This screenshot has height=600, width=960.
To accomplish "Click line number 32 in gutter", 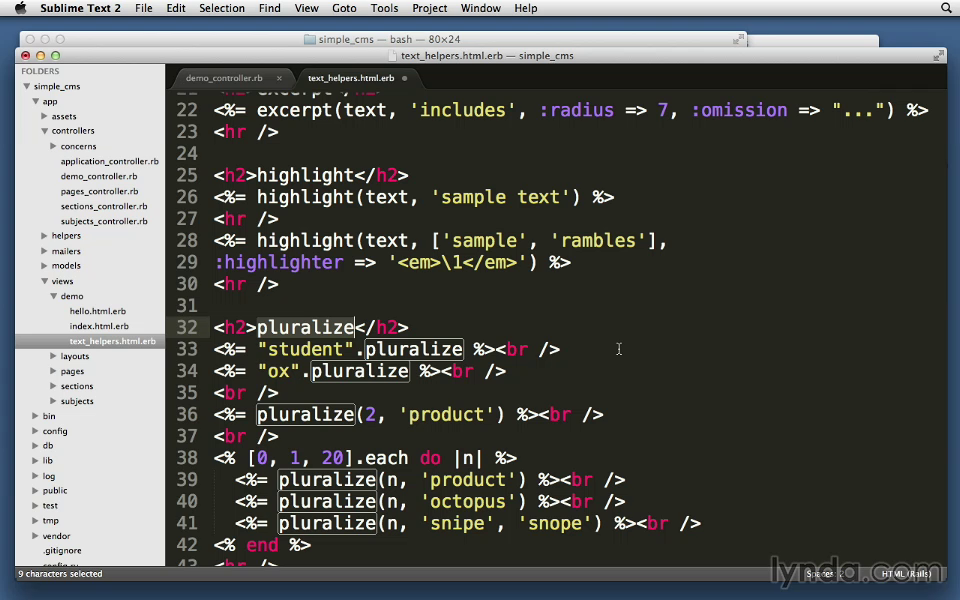I will [x=187, y=328].
